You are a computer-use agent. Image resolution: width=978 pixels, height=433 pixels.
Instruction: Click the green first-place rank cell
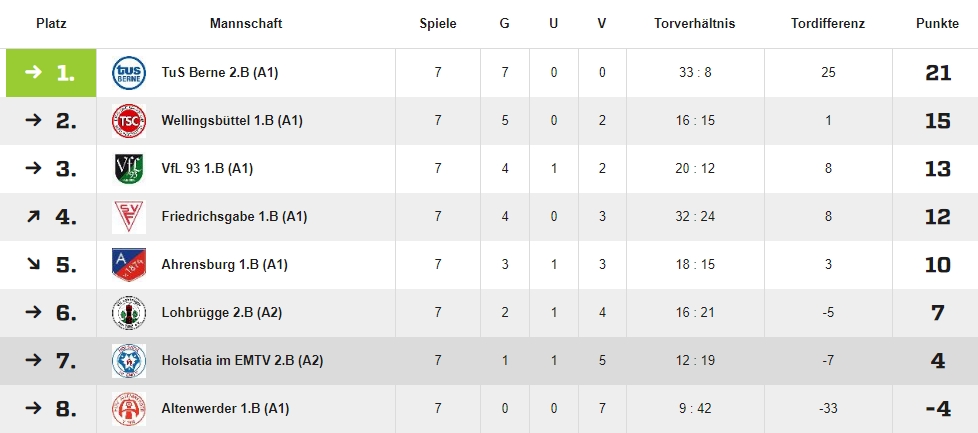point(51,73)
